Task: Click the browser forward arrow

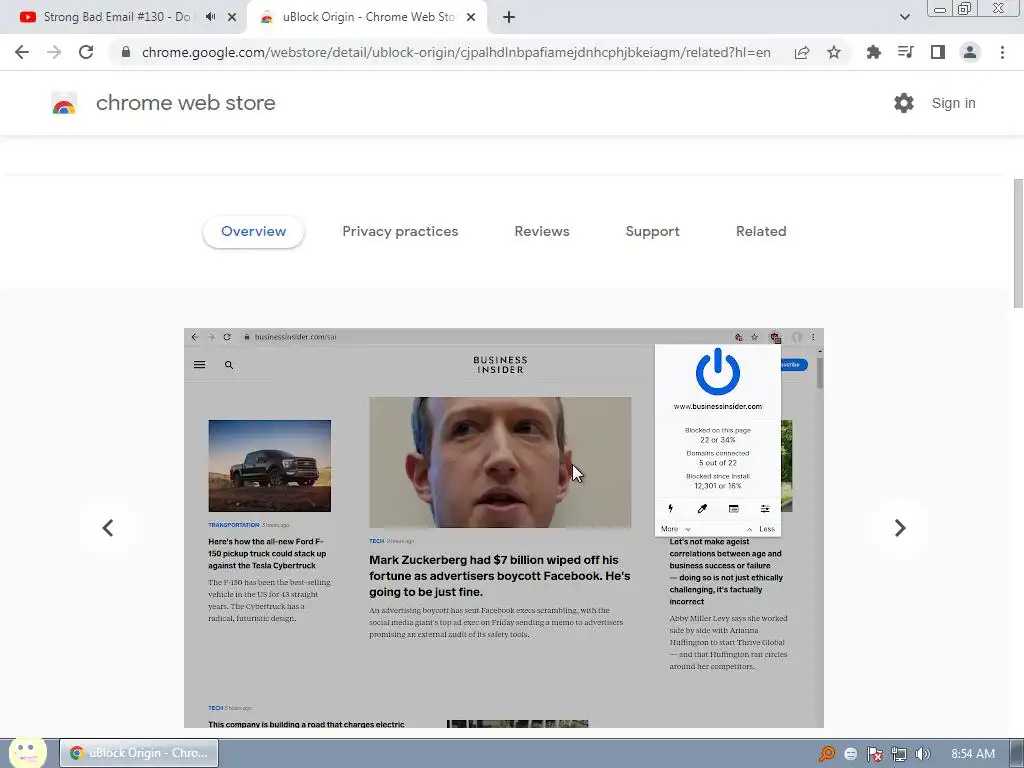Action: (54, 52)
